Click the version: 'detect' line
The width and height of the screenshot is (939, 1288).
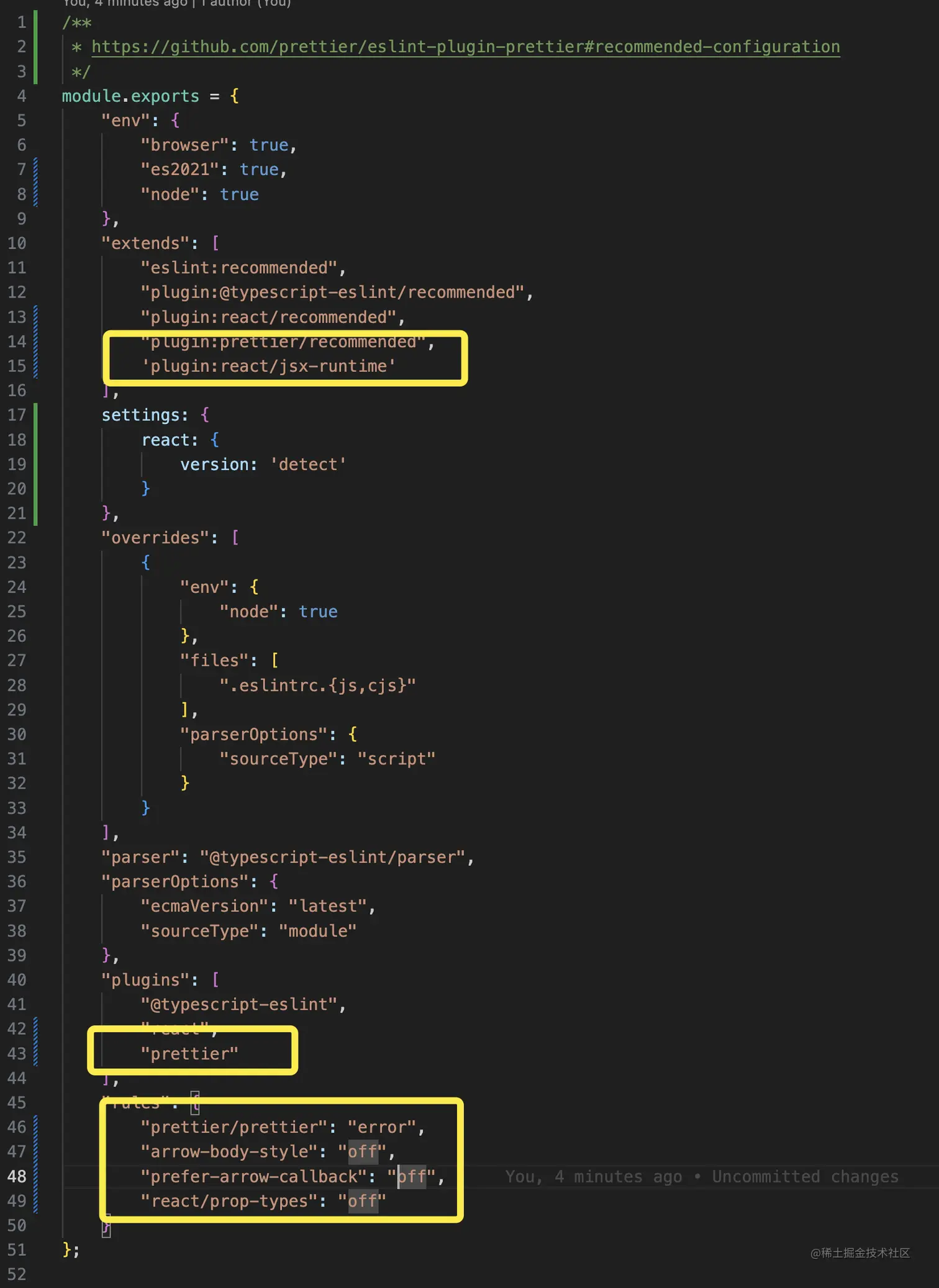coord(263,465)
